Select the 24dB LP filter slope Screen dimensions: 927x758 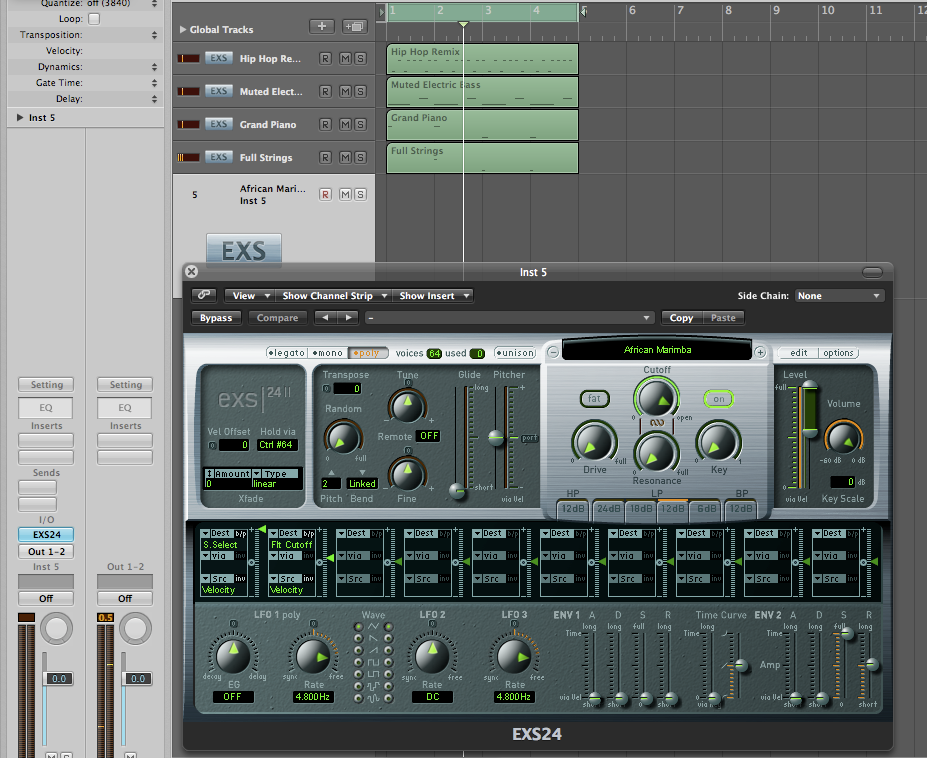[608, 508]
